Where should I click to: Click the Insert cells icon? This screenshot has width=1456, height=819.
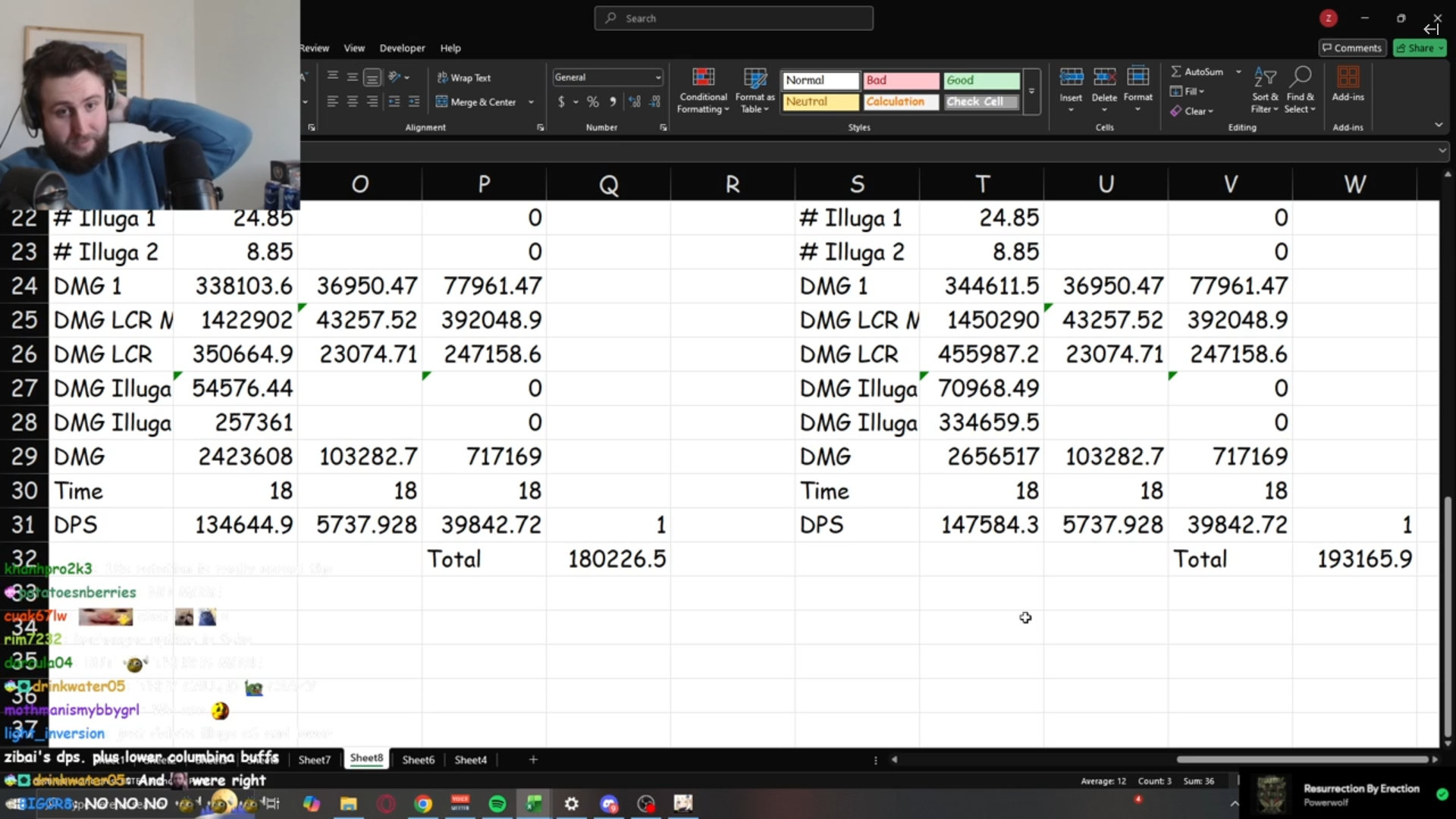[x=1071, y=77]
